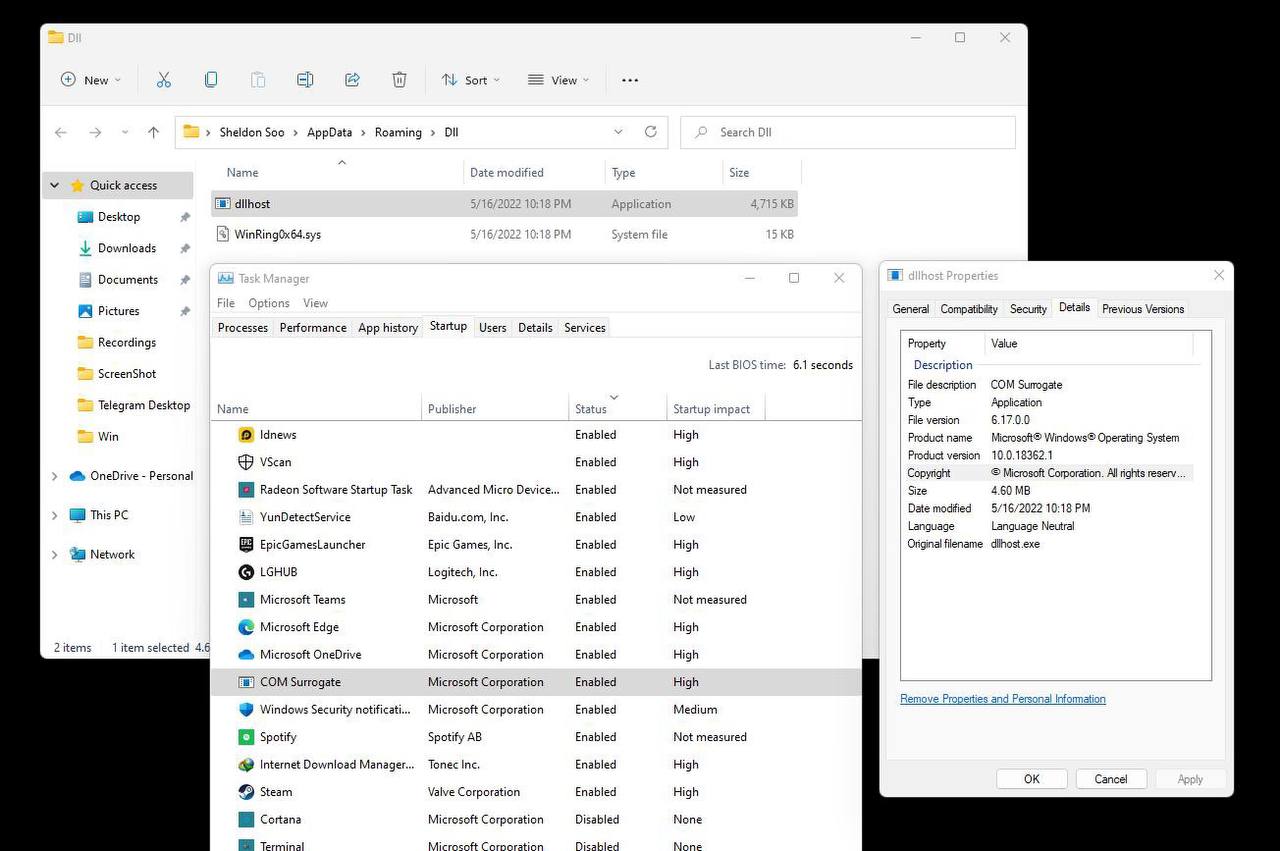Image resolution: width=1280 pixels, height=851 pixels.
Task: Click the Refresh icon beside address bar
Action: (x=651, y=132)
